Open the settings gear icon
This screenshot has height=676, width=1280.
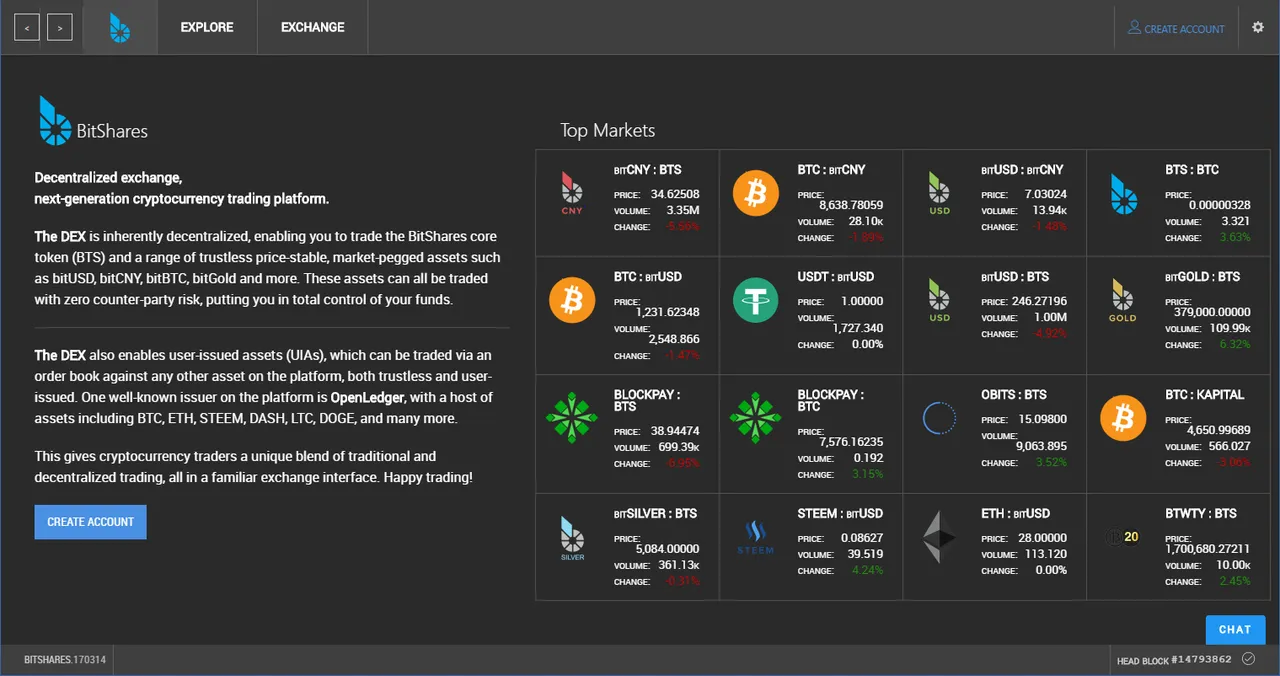1258,28
